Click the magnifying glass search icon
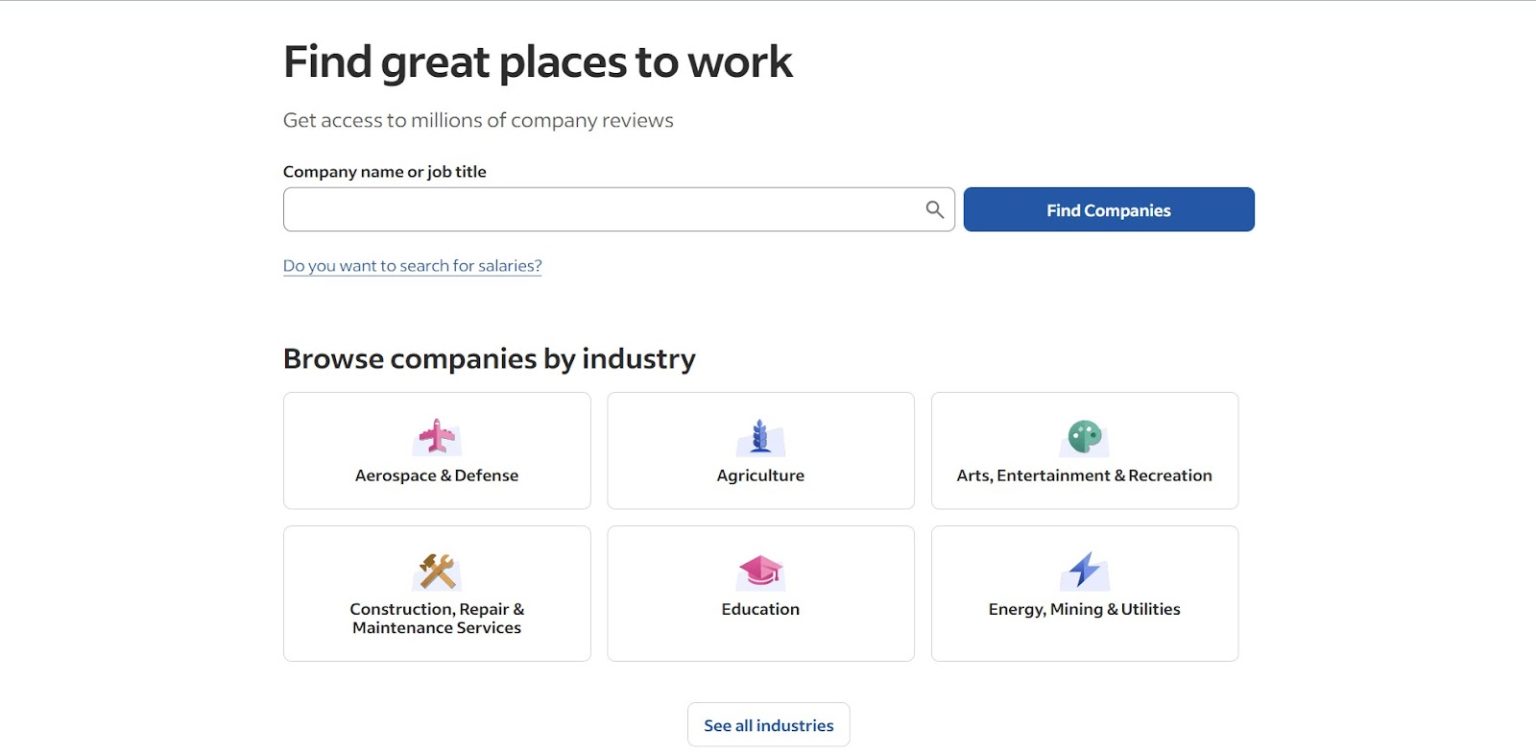The image size is (1536, 754). (934, 210)
